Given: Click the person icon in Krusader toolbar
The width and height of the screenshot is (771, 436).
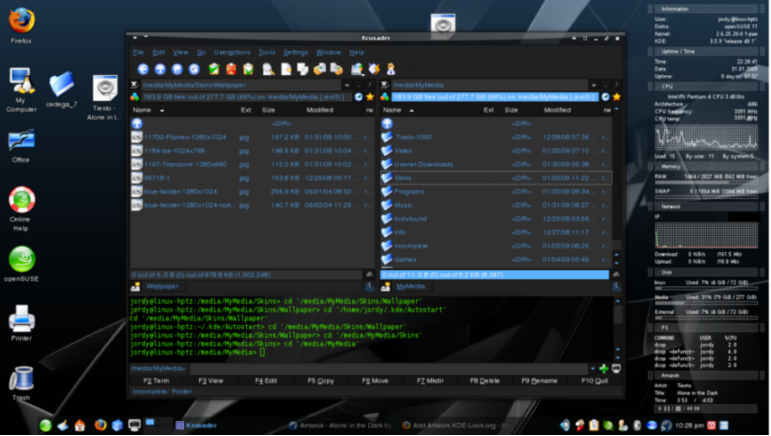Looking at the screenshot, I should pyautogui.click(x=391, y=69).
